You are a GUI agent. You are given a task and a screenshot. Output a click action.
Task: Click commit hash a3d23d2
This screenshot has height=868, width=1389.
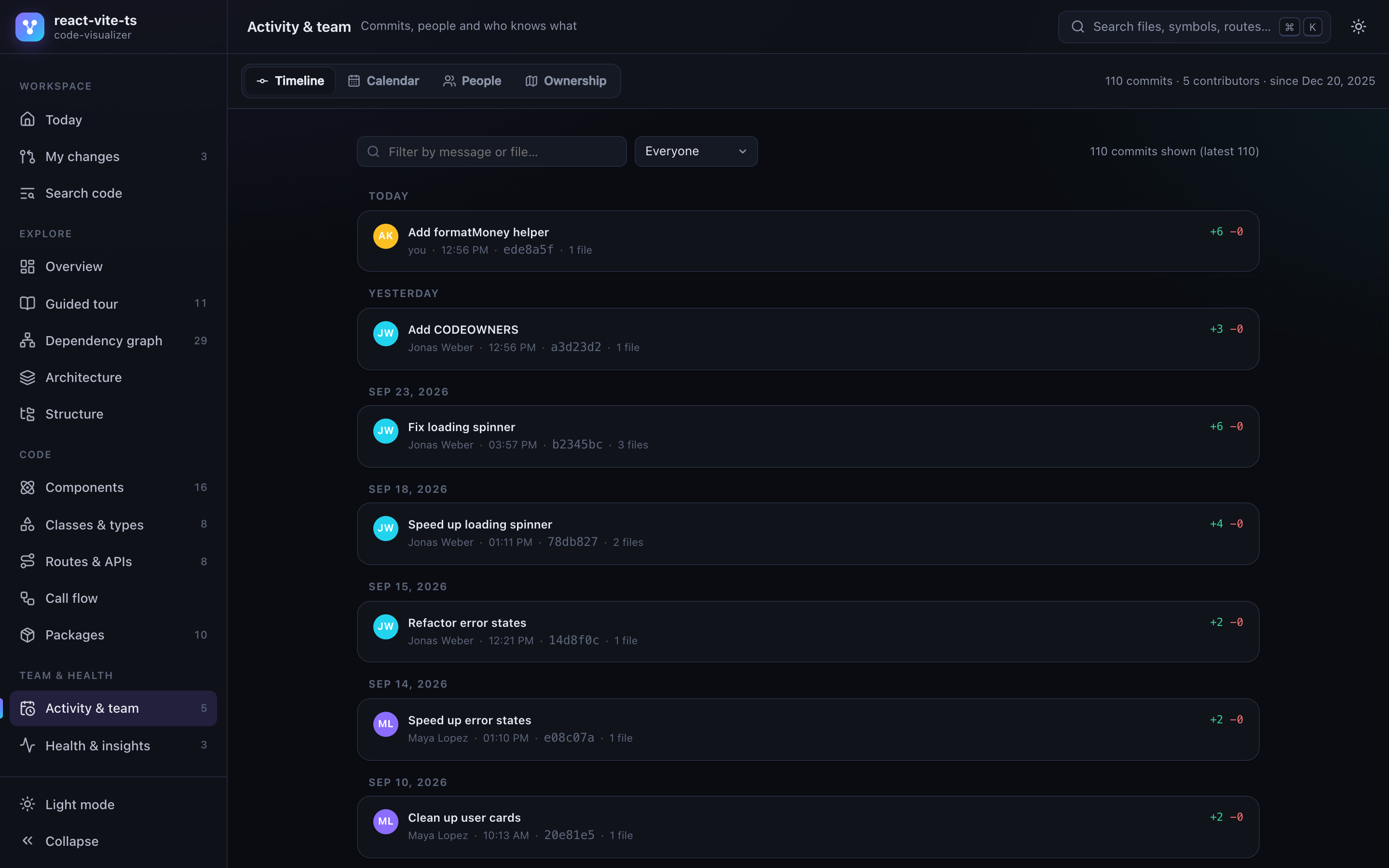(576, 347)
